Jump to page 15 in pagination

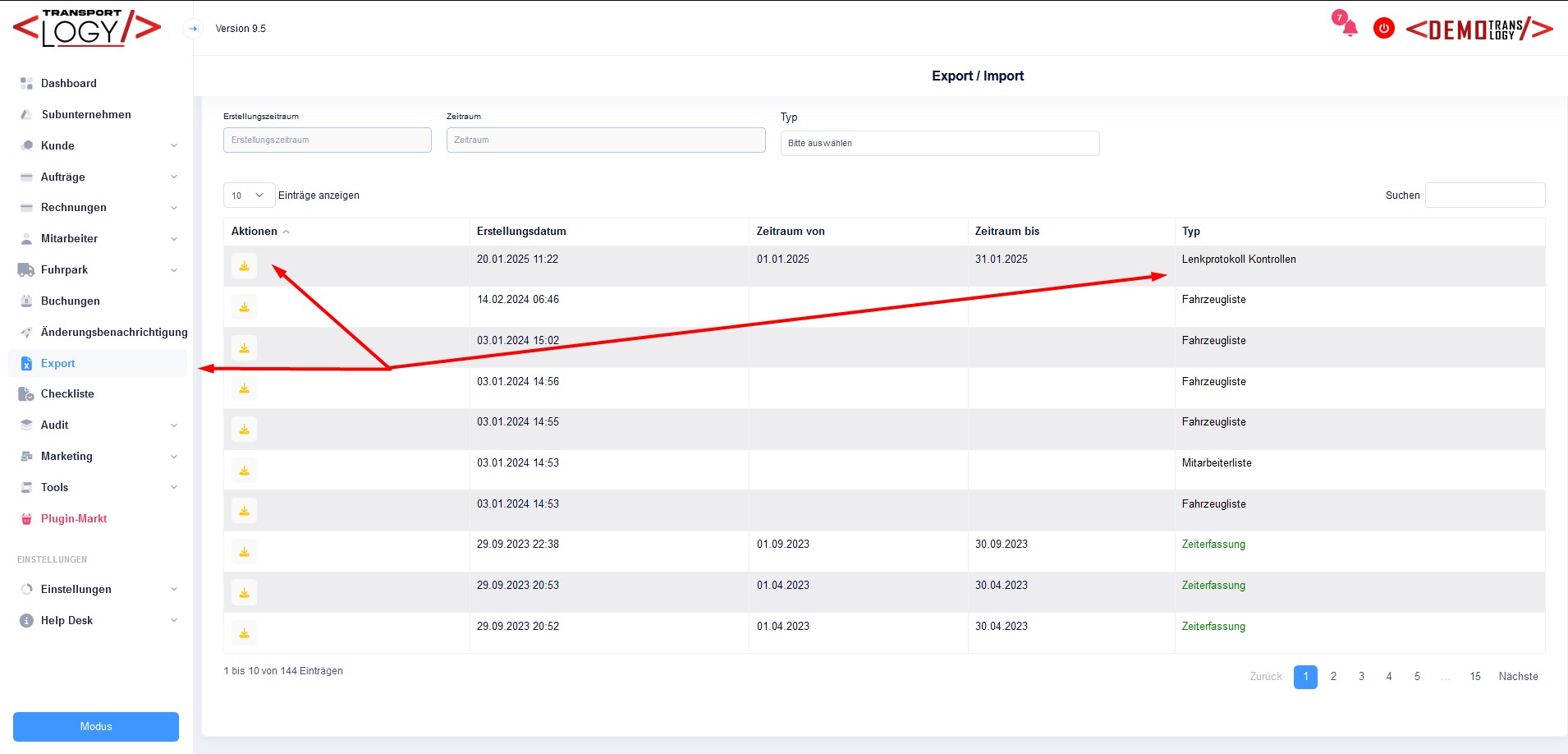point(1474,677)
